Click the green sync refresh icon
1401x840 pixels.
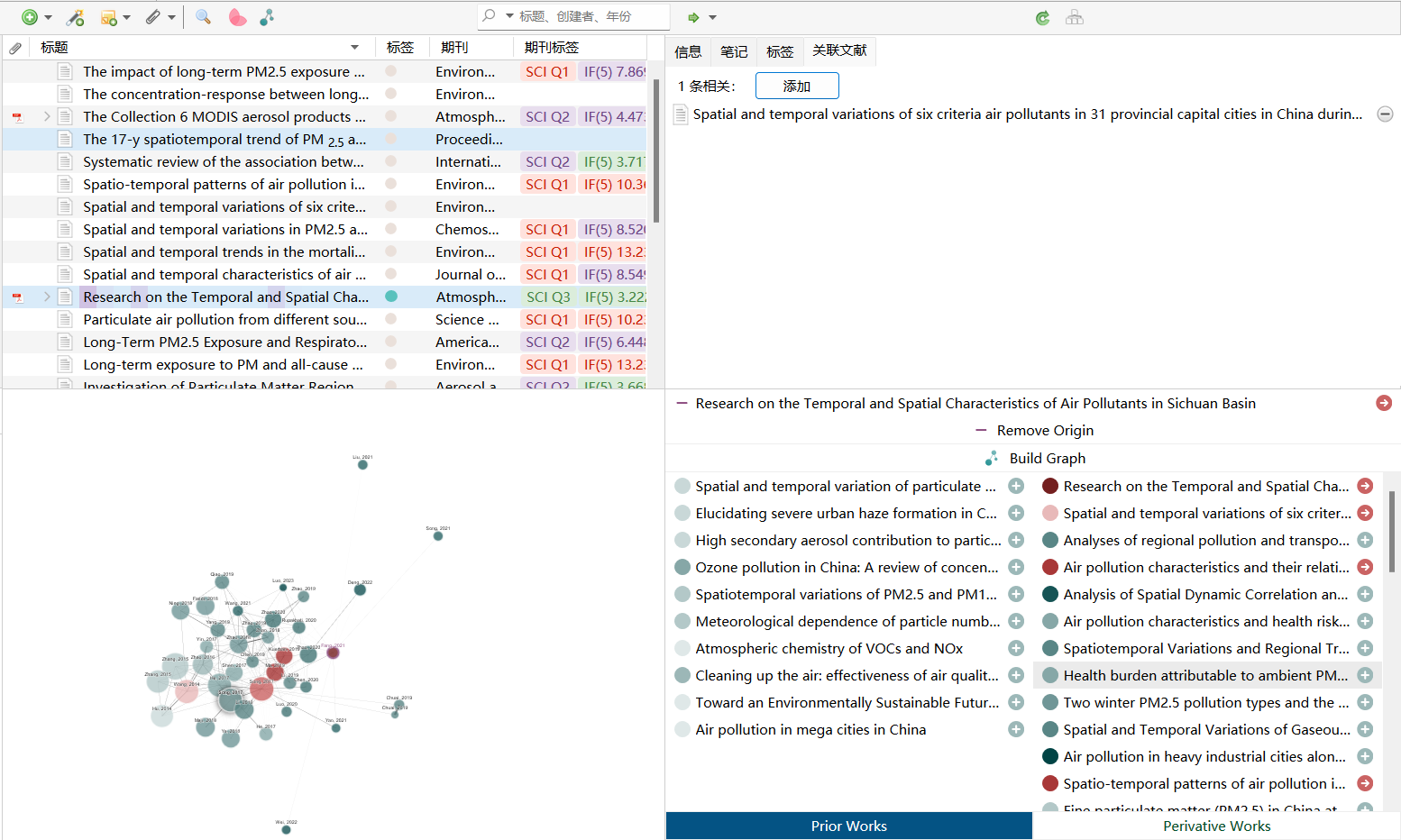coord(1042,17)
